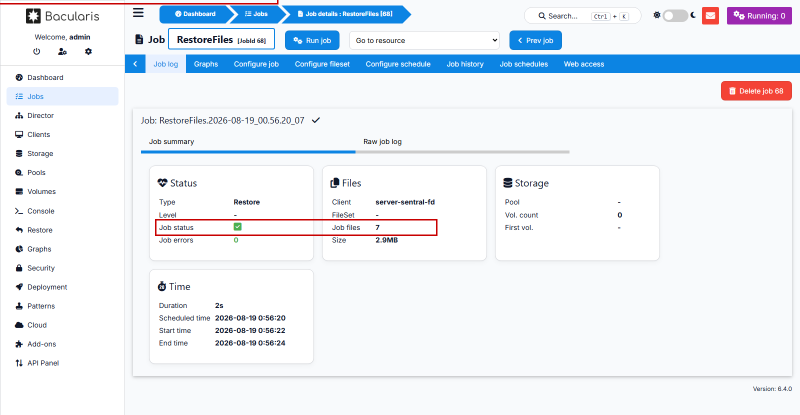Click the green job status checkmark icon
The height and width of the screenshot is (415, 800).
[x=237, y=227]
